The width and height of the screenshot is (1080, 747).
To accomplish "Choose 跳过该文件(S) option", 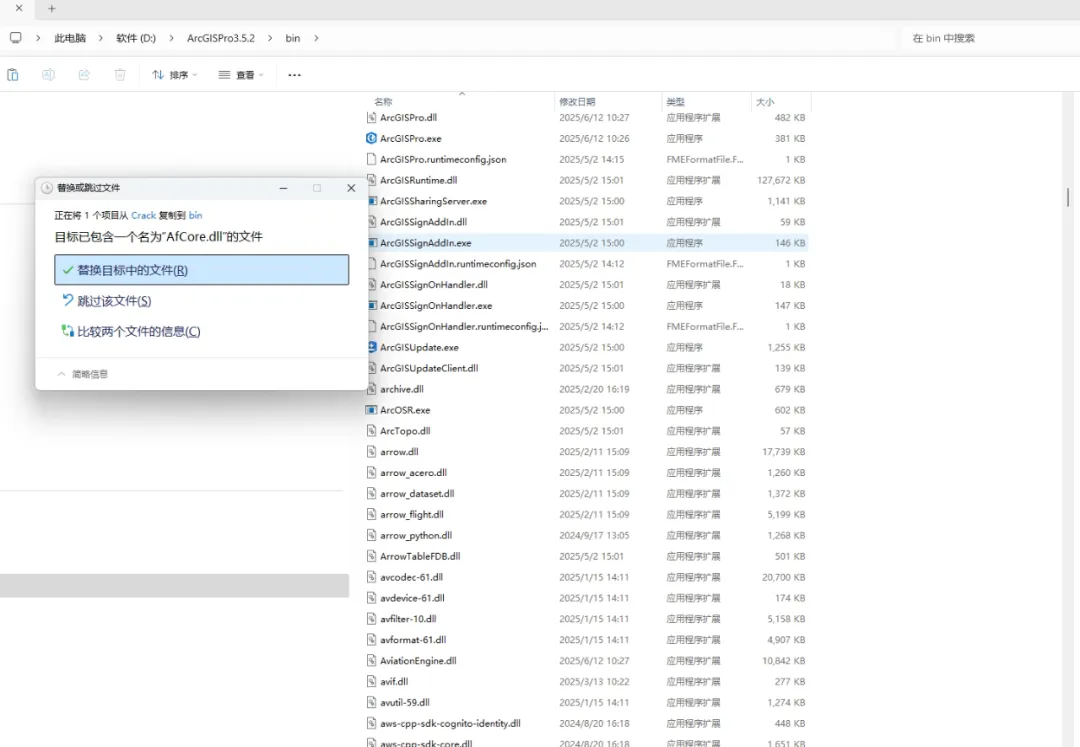I will [x=107, y=301].
